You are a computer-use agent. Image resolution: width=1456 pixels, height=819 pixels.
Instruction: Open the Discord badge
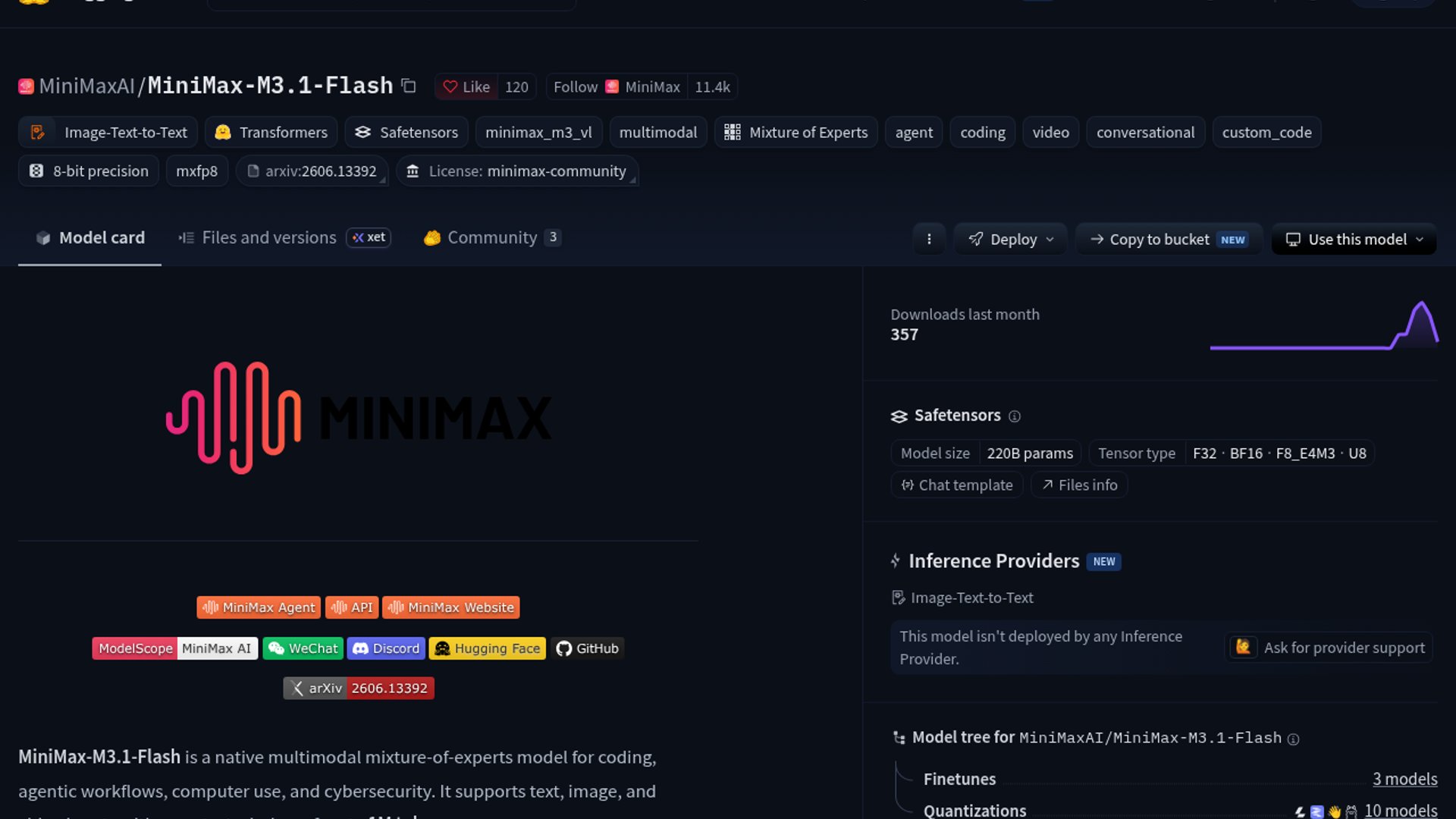[386, 648]
